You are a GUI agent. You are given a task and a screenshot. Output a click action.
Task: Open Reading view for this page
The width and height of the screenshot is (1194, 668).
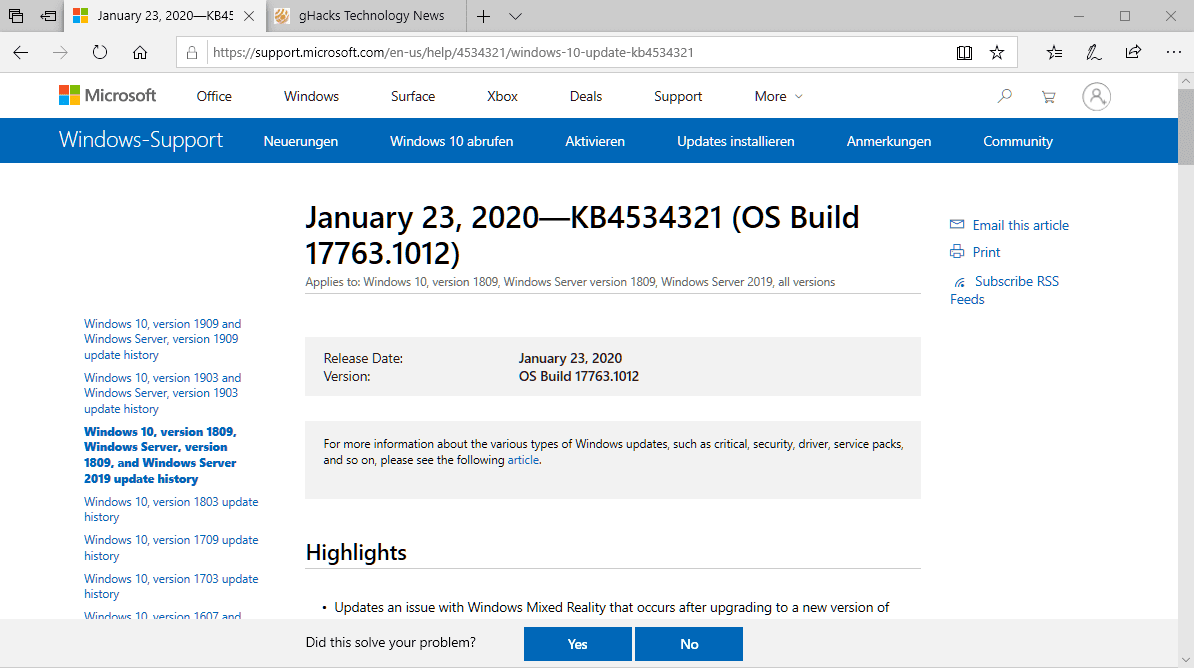coord(964,51)
